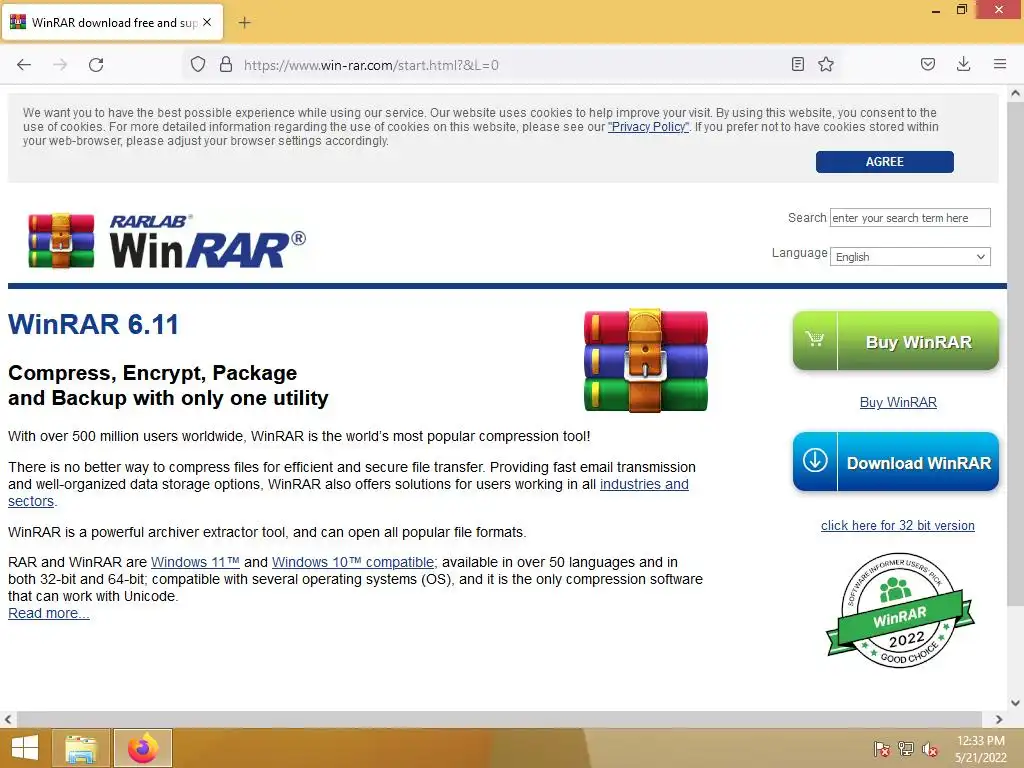Reload the current page

click(96, 65)
